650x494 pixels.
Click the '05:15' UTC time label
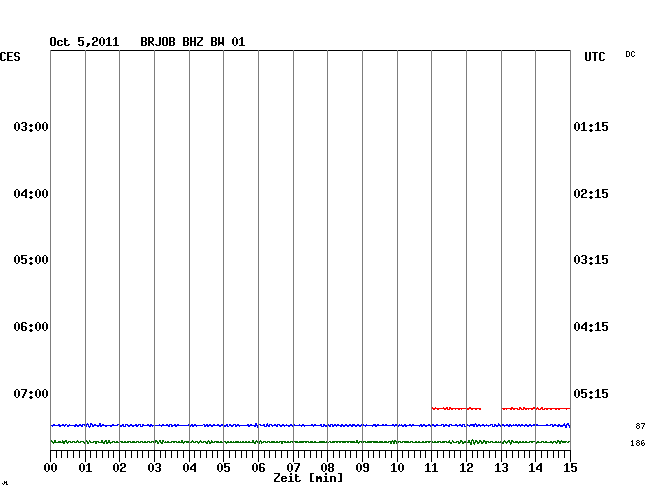pos(591,393)
